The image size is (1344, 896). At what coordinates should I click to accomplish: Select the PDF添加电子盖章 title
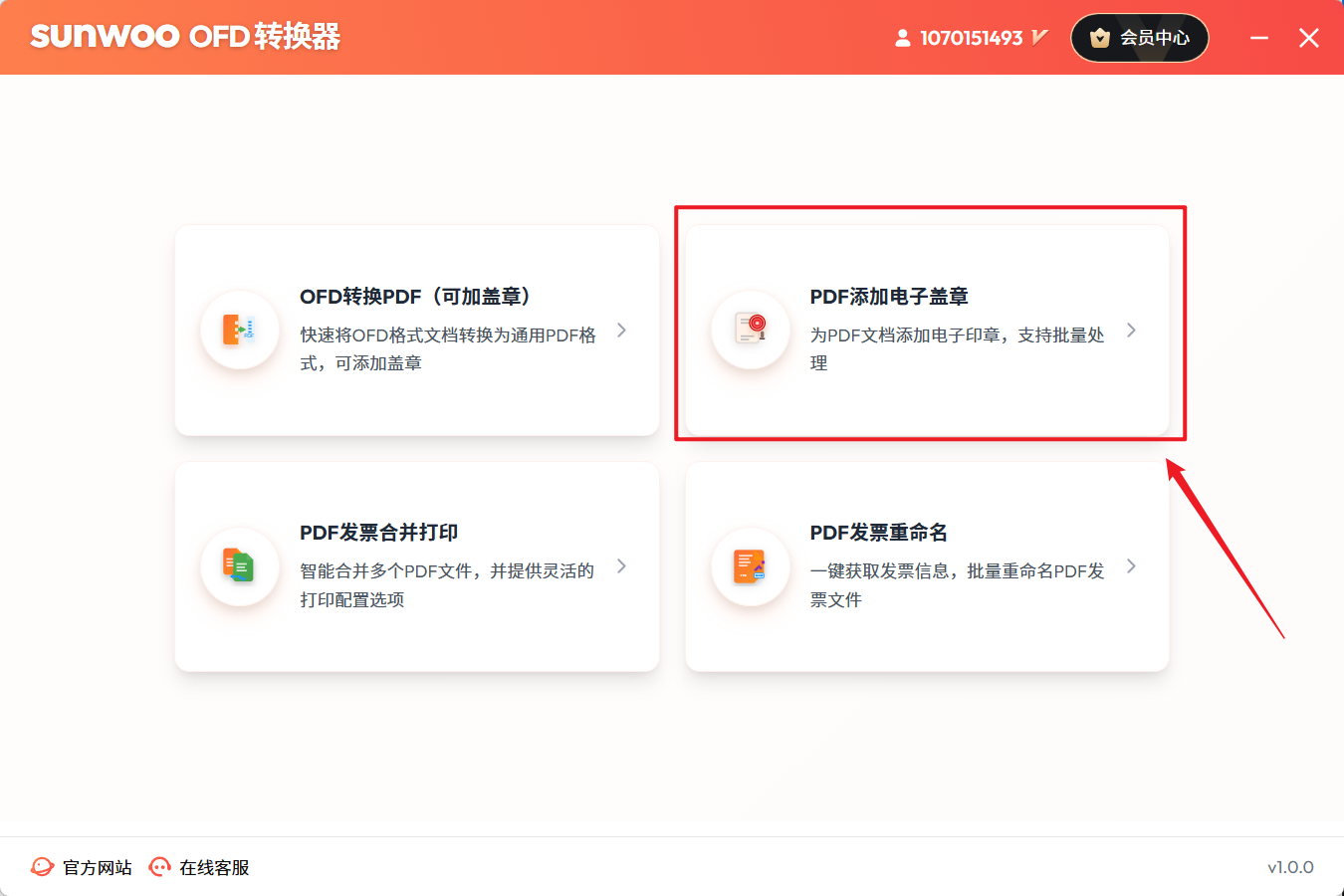(x=889, y=297)
